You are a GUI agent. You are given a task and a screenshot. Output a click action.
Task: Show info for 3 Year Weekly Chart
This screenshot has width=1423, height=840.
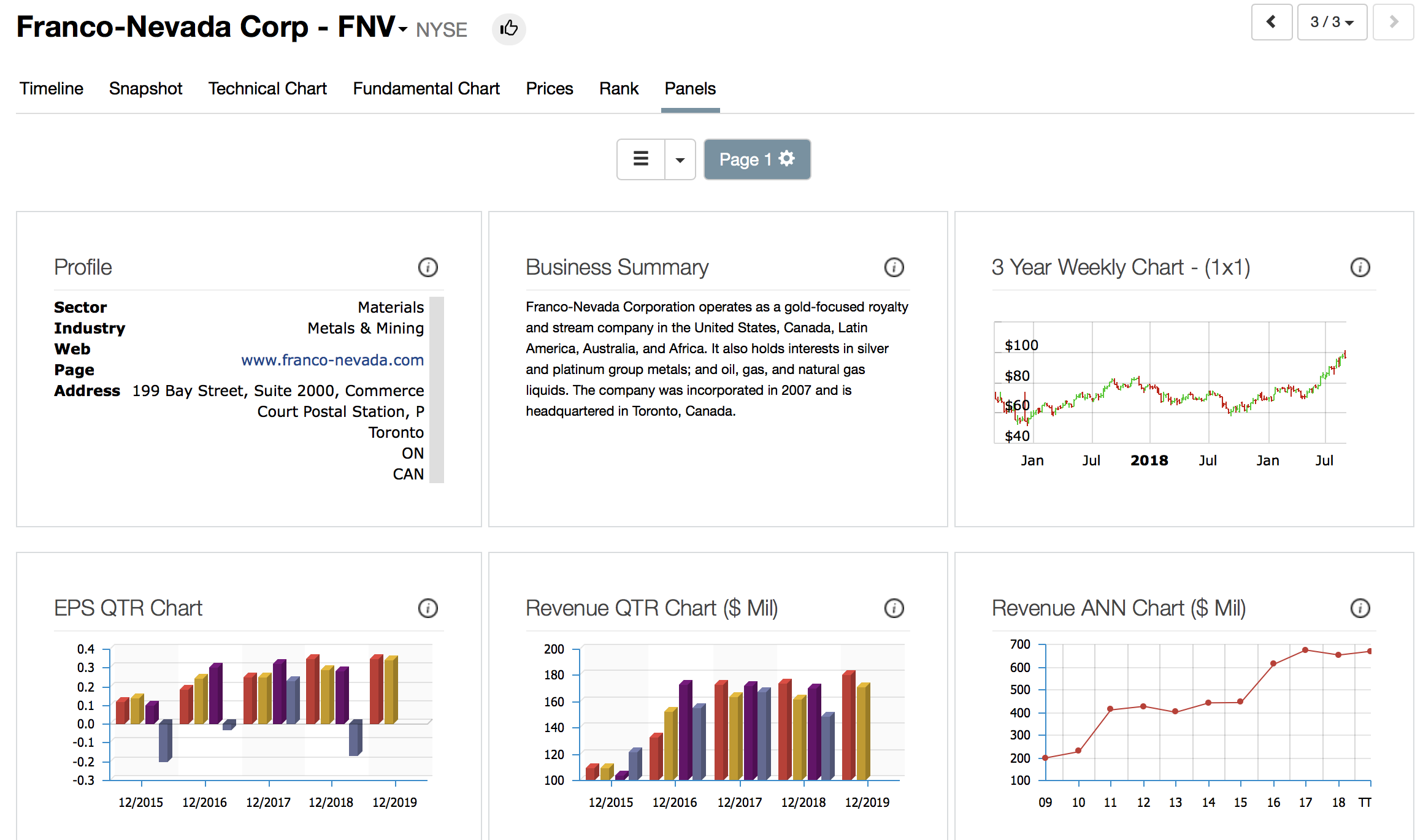[1360, 267]
